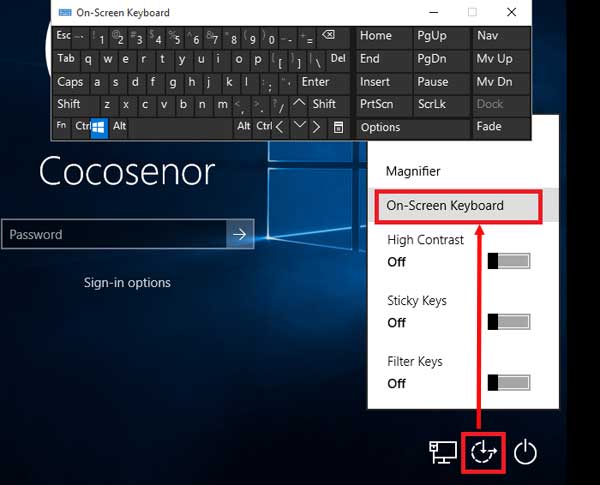Click the a key
This screenshot has height=485, width=600.
coord(98,82)
